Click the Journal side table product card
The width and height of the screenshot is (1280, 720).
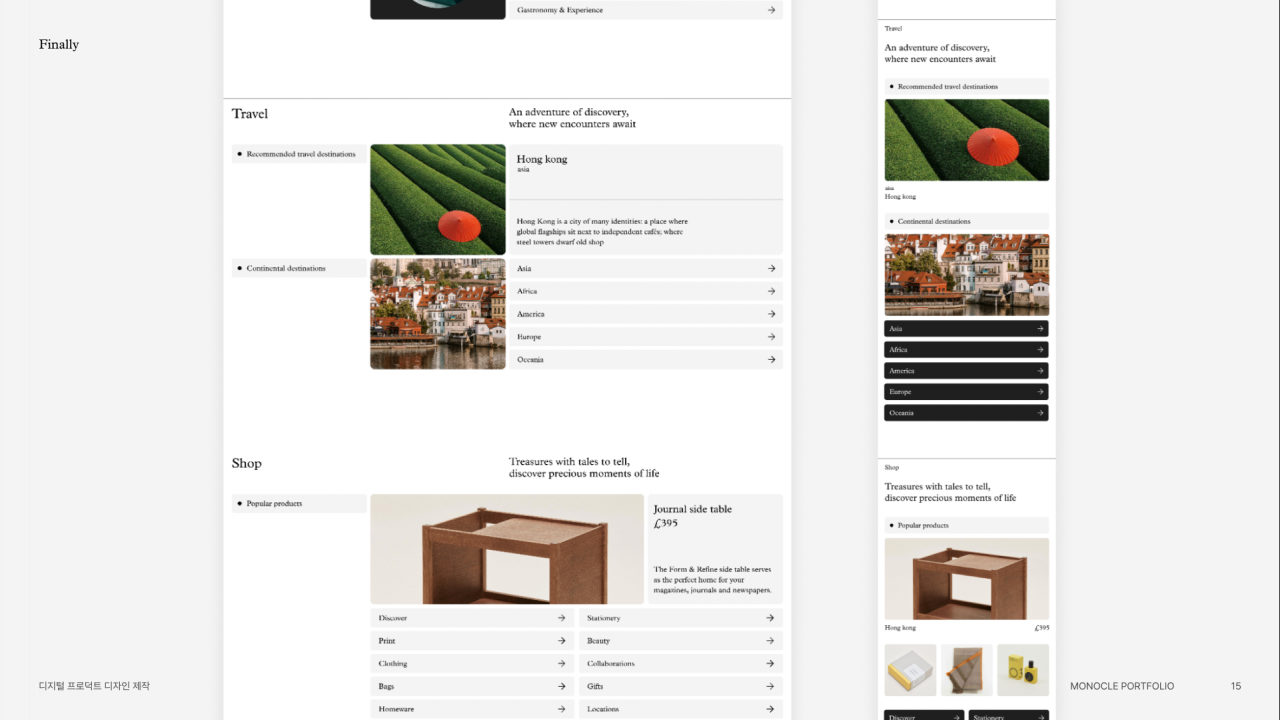pos(714,548)
